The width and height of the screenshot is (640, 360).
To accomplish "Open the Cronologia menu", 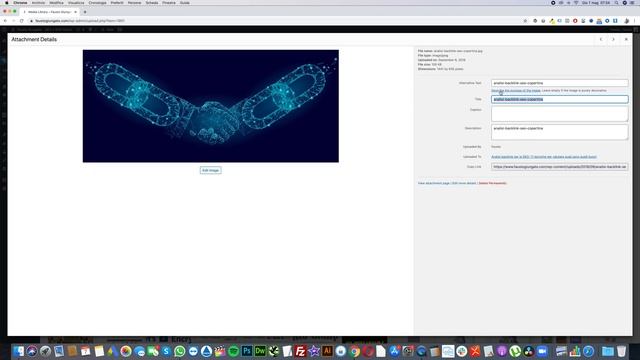I will coord(98,3).
